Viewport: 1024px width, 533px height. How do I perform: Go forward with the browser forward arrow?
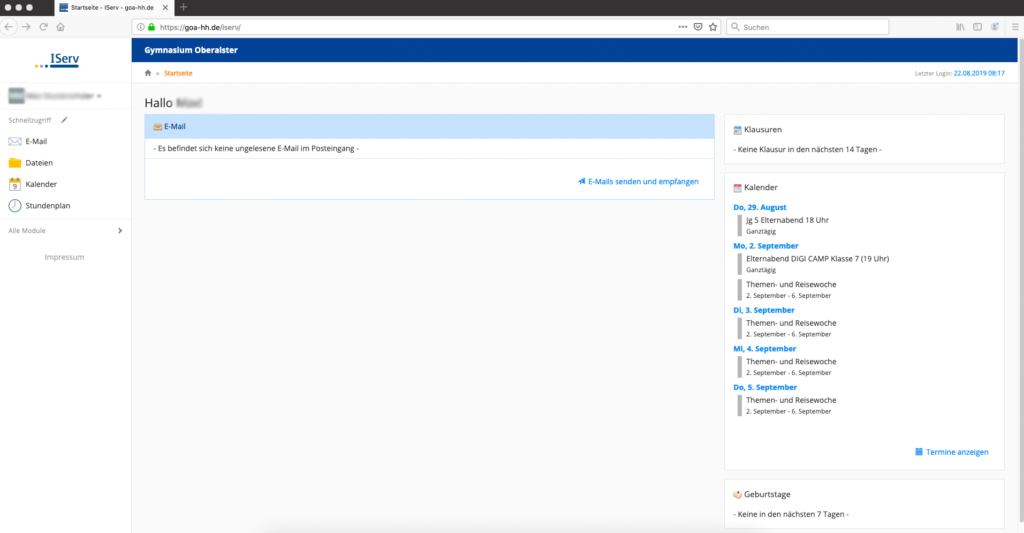coord(26,27)
